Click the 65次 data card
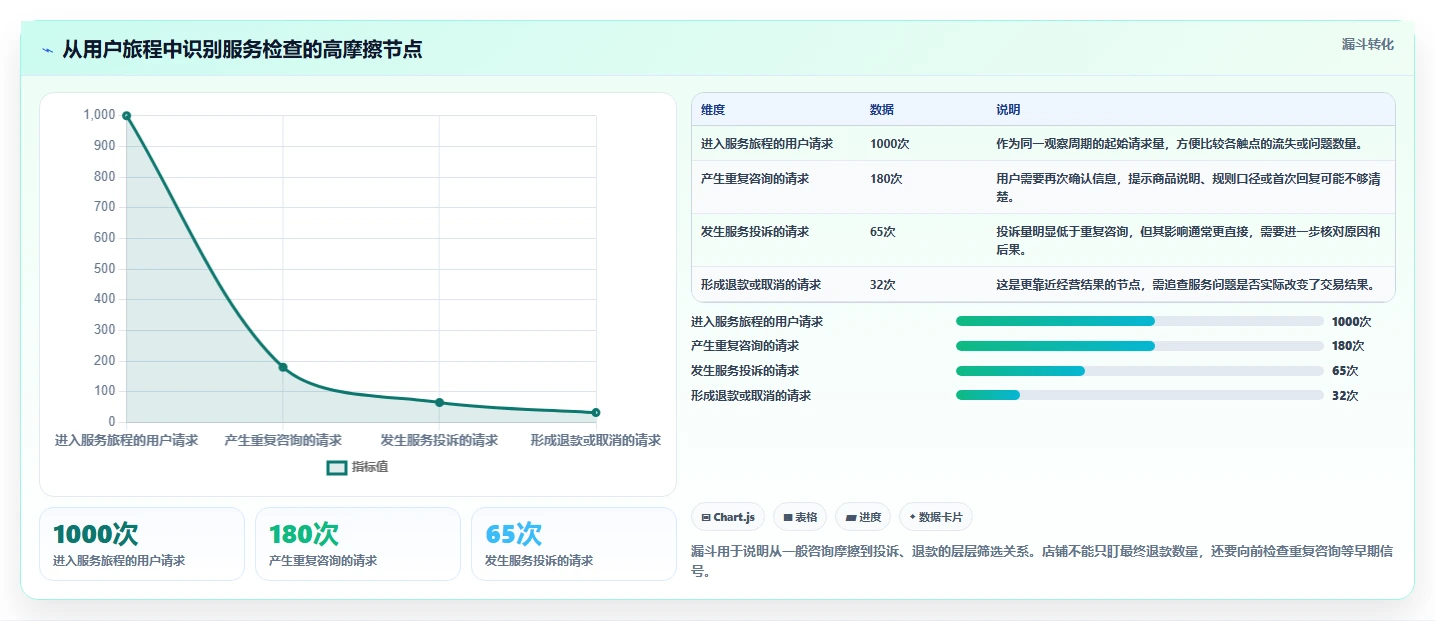This screenshot has height=621, width=1435. tap(574, 544)
